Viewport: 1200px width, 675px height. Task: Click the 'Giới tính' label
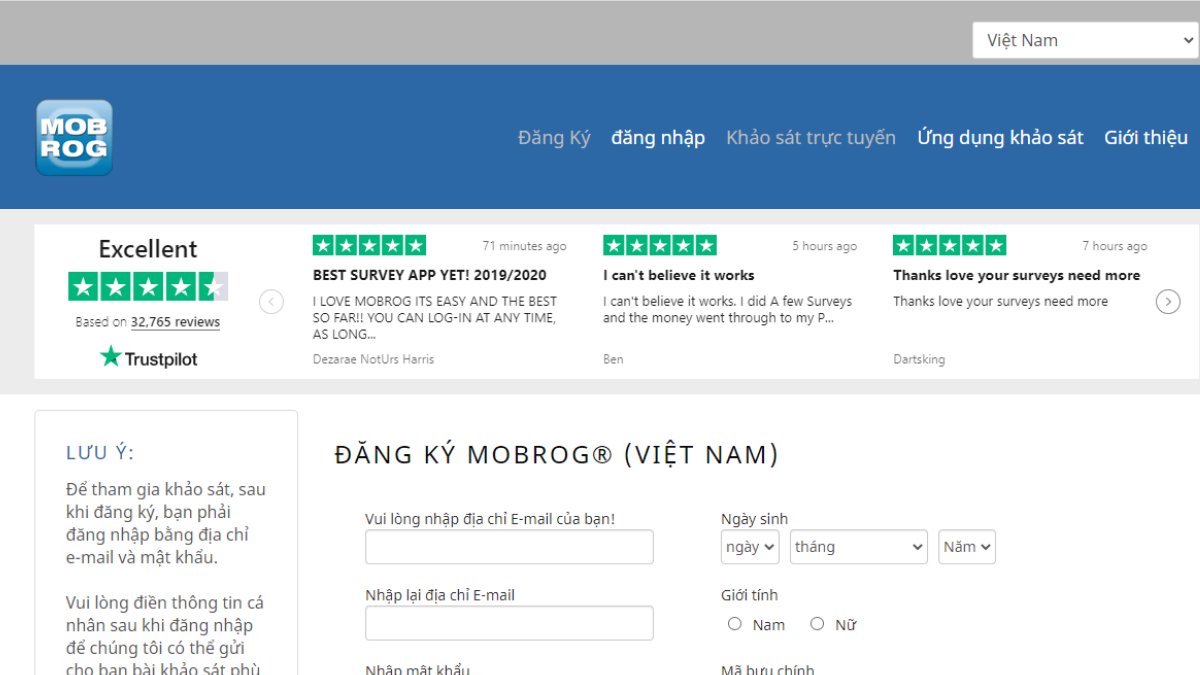749,595
